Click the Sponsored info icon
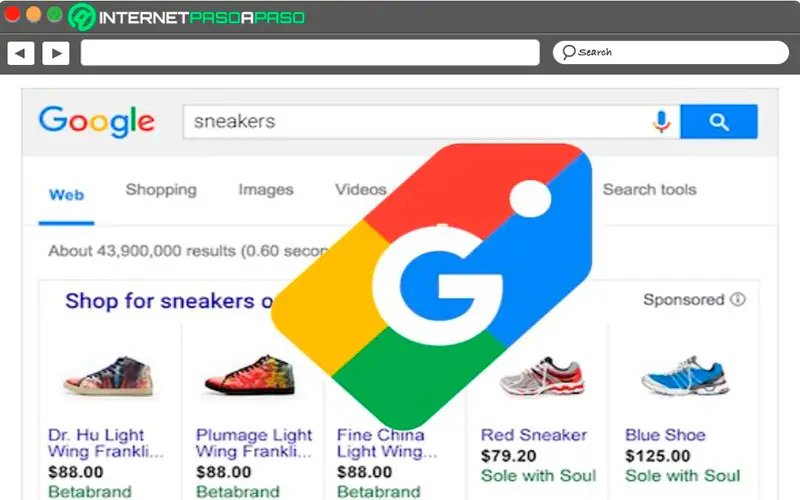Screen dimensions: 800x500 pyautogui.click(x=738, y=300)
